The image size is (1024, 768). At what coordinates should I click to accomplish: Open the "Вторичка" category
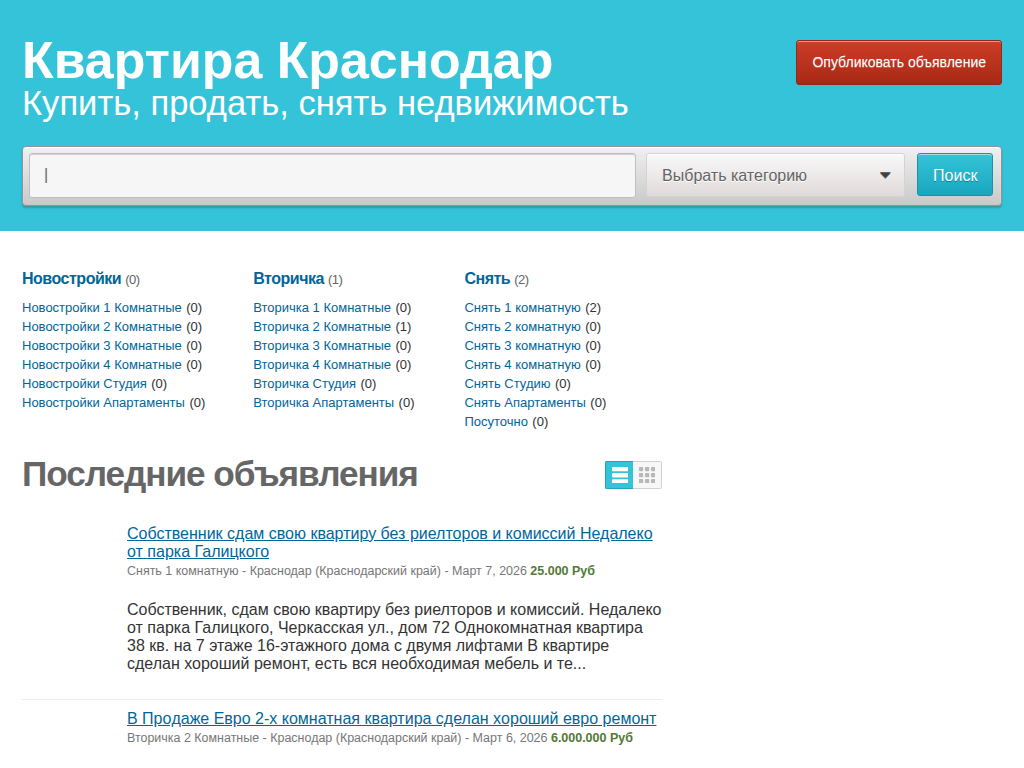[x=287, y=279]
